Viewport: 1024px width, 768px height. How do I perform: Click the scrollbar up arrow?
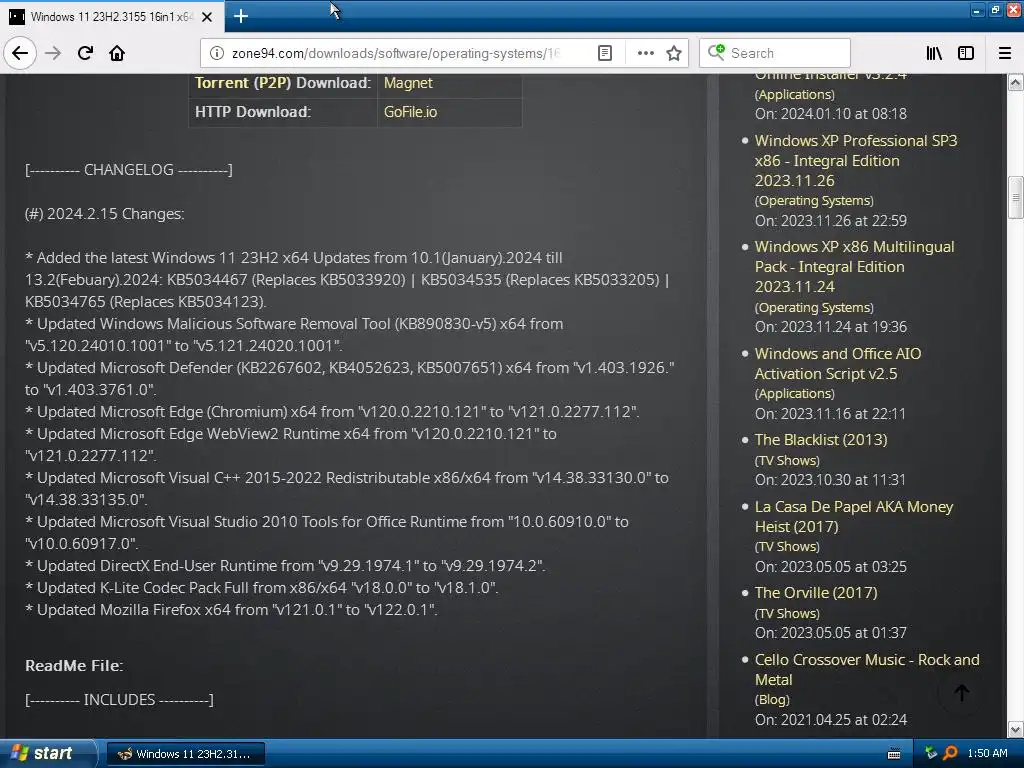pyautogui.click(x=1016, y=82)
